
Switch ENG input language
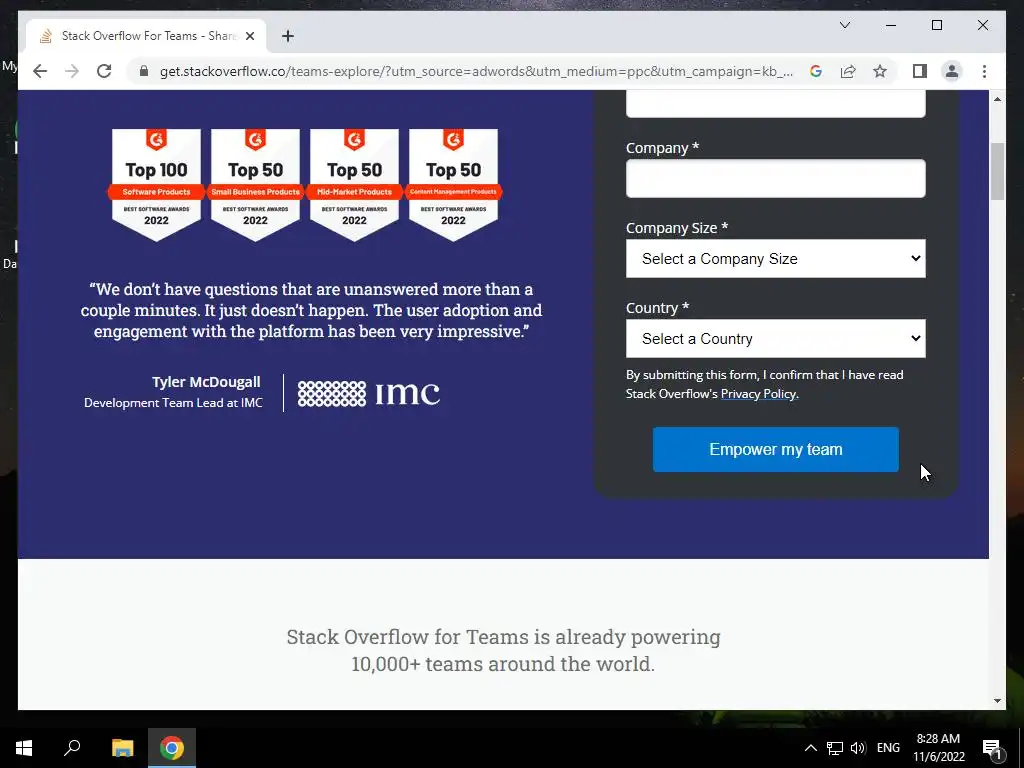tap(888, 748)
